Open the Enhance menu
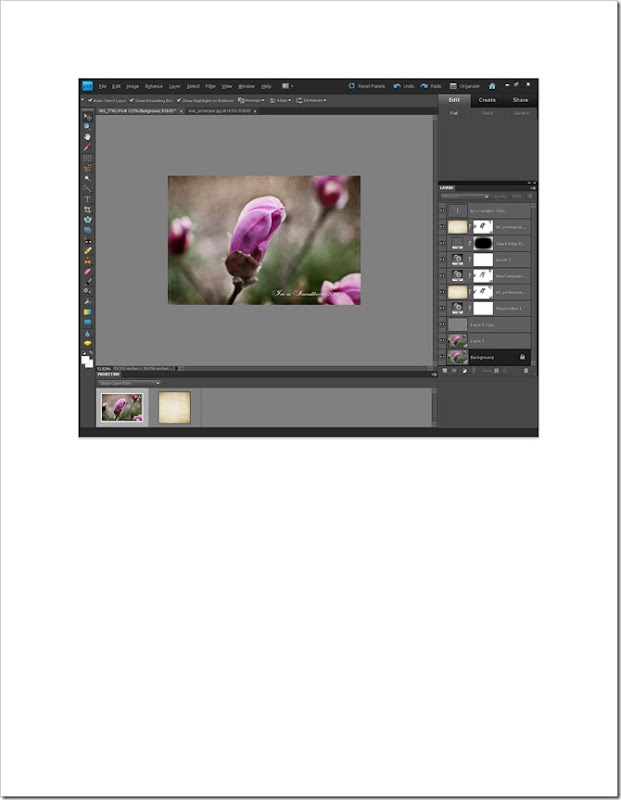Viewport: 621px width, 800px height. tap(154, 86)
